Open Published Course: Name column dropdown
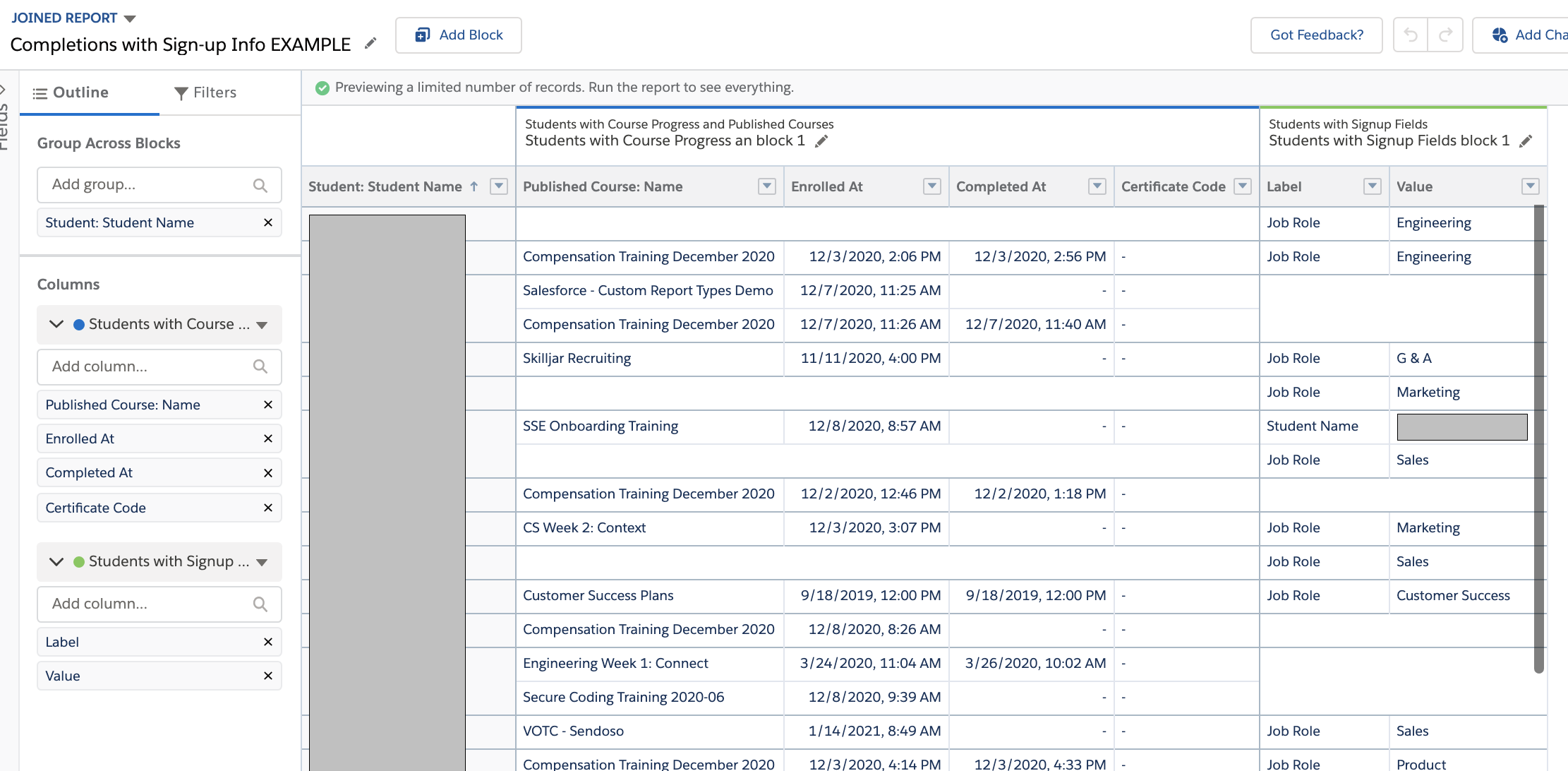Screen dimensions: 1568x771 (766, 186)
